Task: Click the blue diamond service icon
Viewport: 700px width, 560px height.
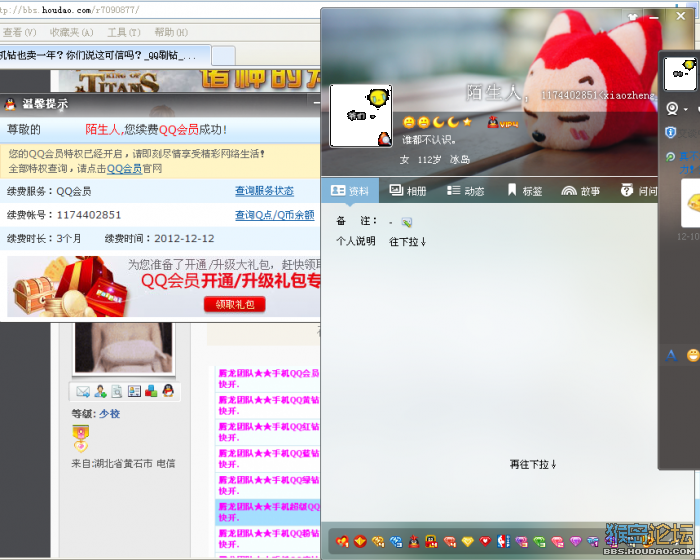Action: pyautogui.click(x=396, y=542)
